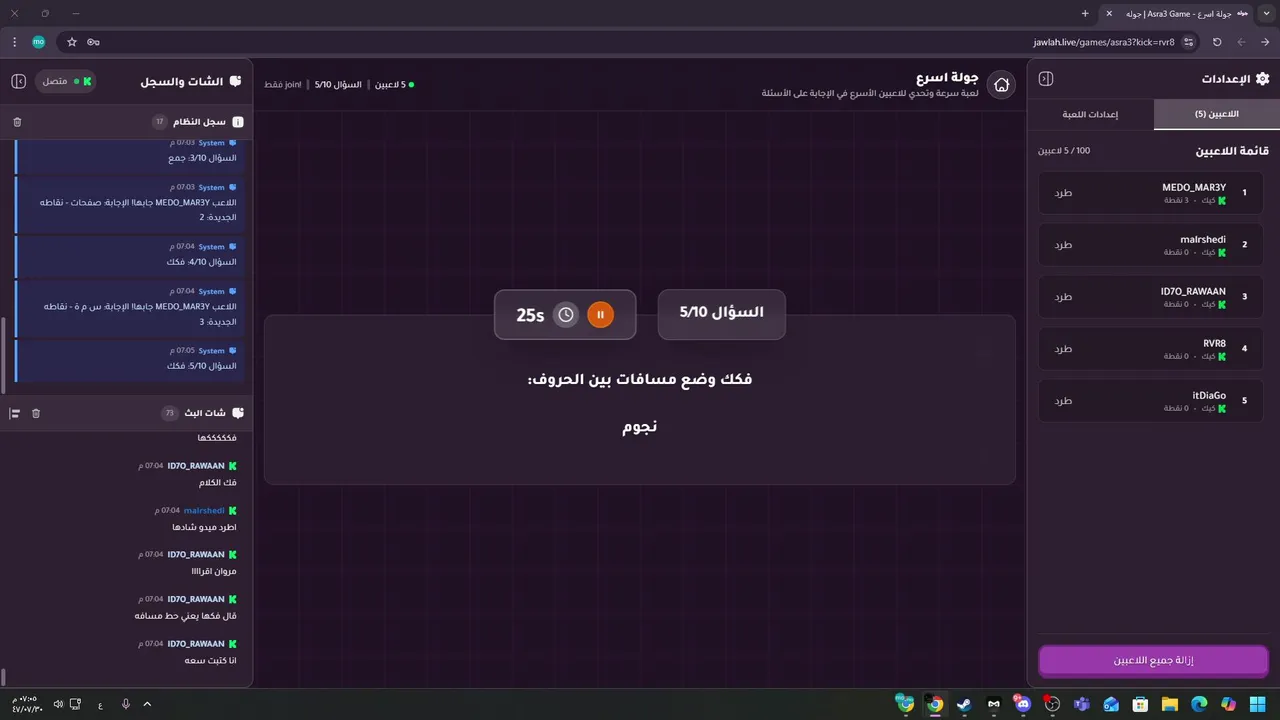The width and height of the screenshot is (1280, 720).
Task: Go back in browser history
Action: coord(1265,42)
